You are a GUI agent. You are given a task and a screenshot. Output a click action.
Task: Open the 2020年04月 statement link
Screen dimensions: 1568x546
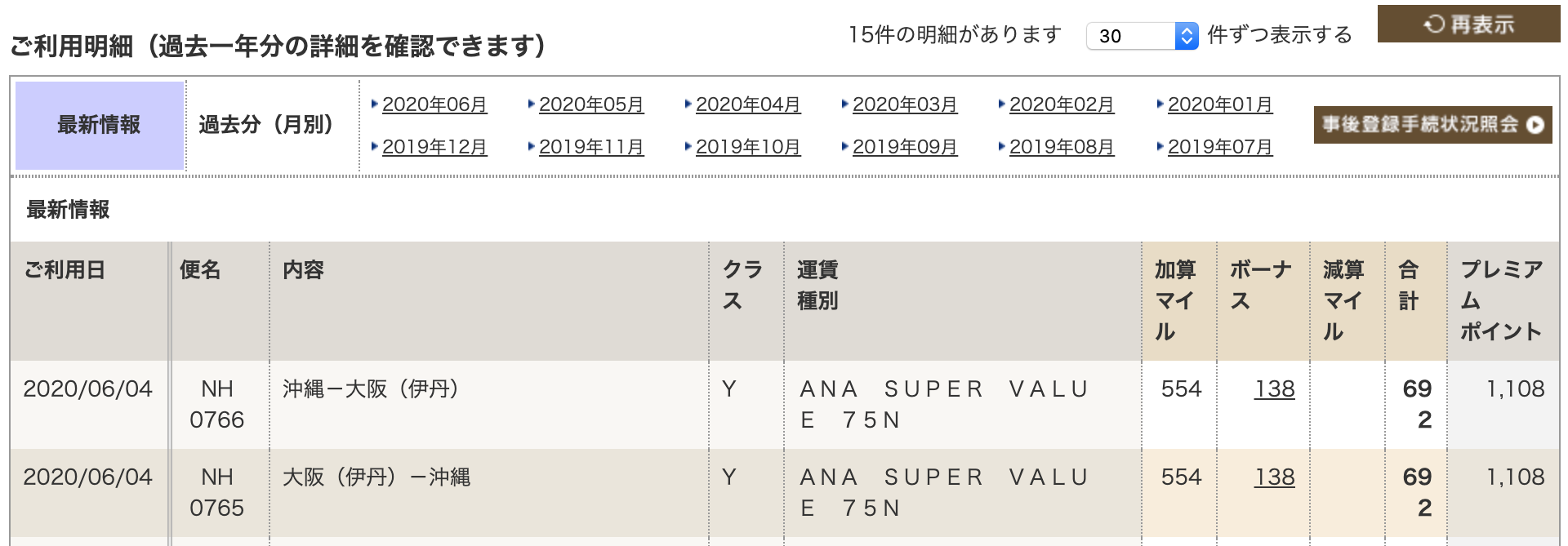pyautogui.click(x=748, y=104)
